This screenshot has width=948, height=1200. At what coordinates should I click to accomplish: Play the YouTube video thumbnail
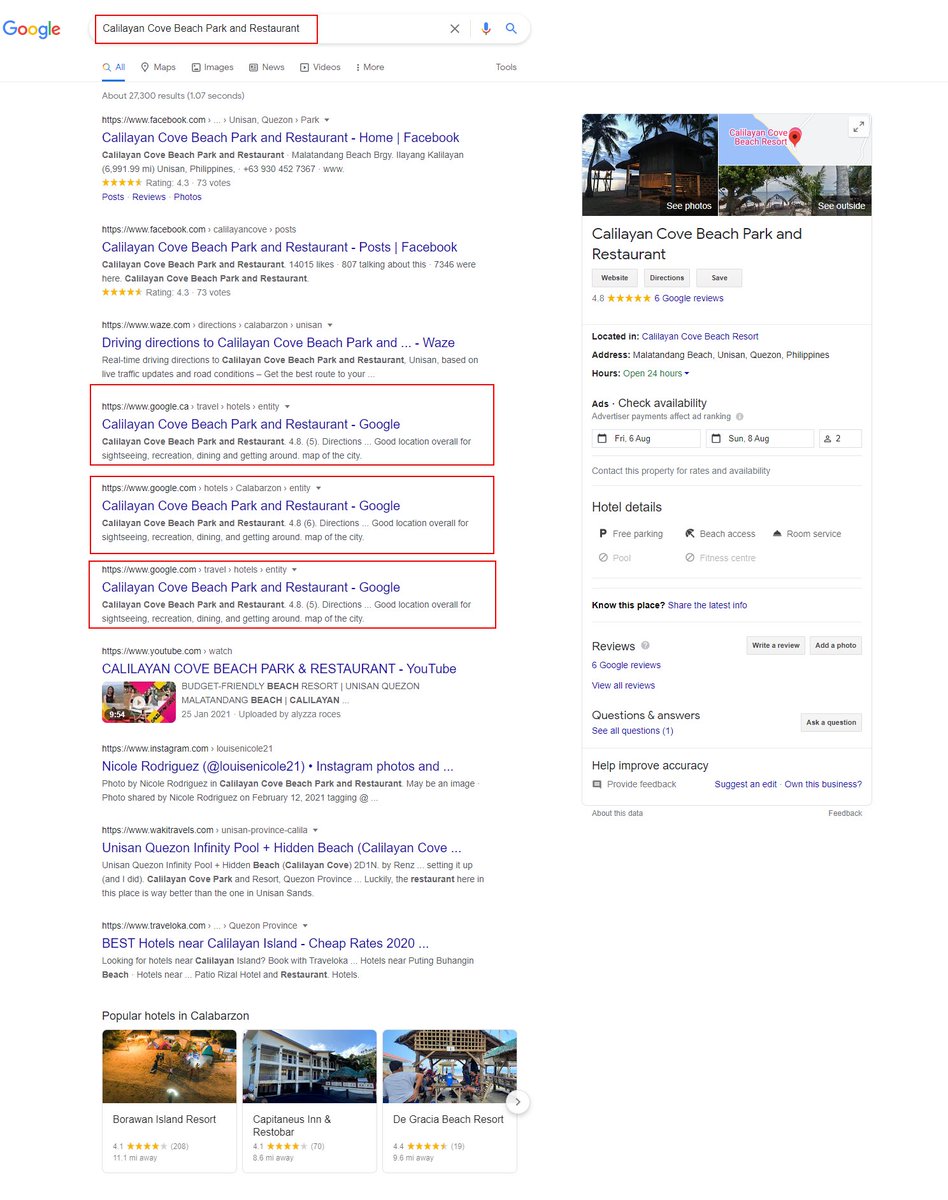(x=139, y=702)
